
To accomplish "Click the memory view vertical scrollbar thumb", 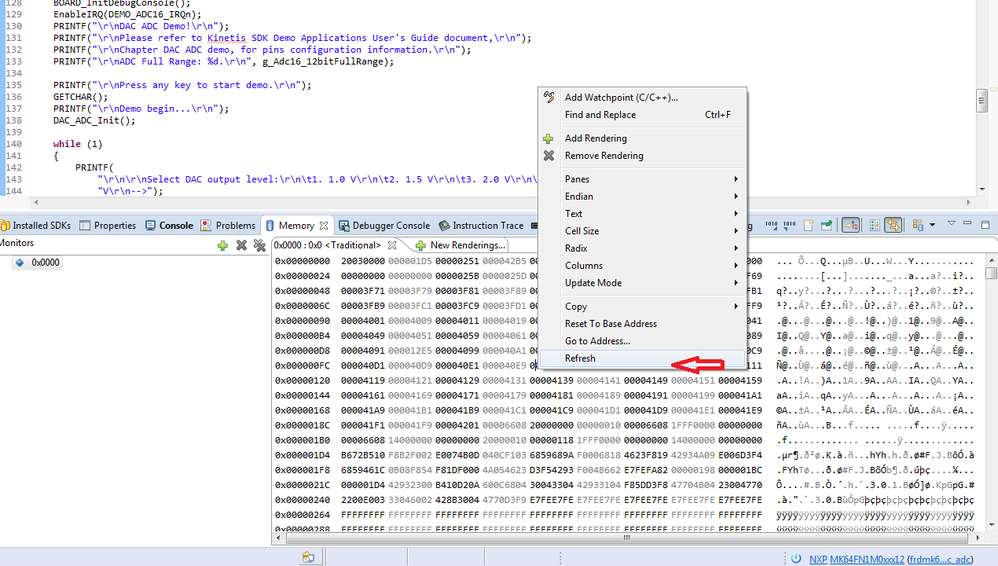I will point(991,272).
